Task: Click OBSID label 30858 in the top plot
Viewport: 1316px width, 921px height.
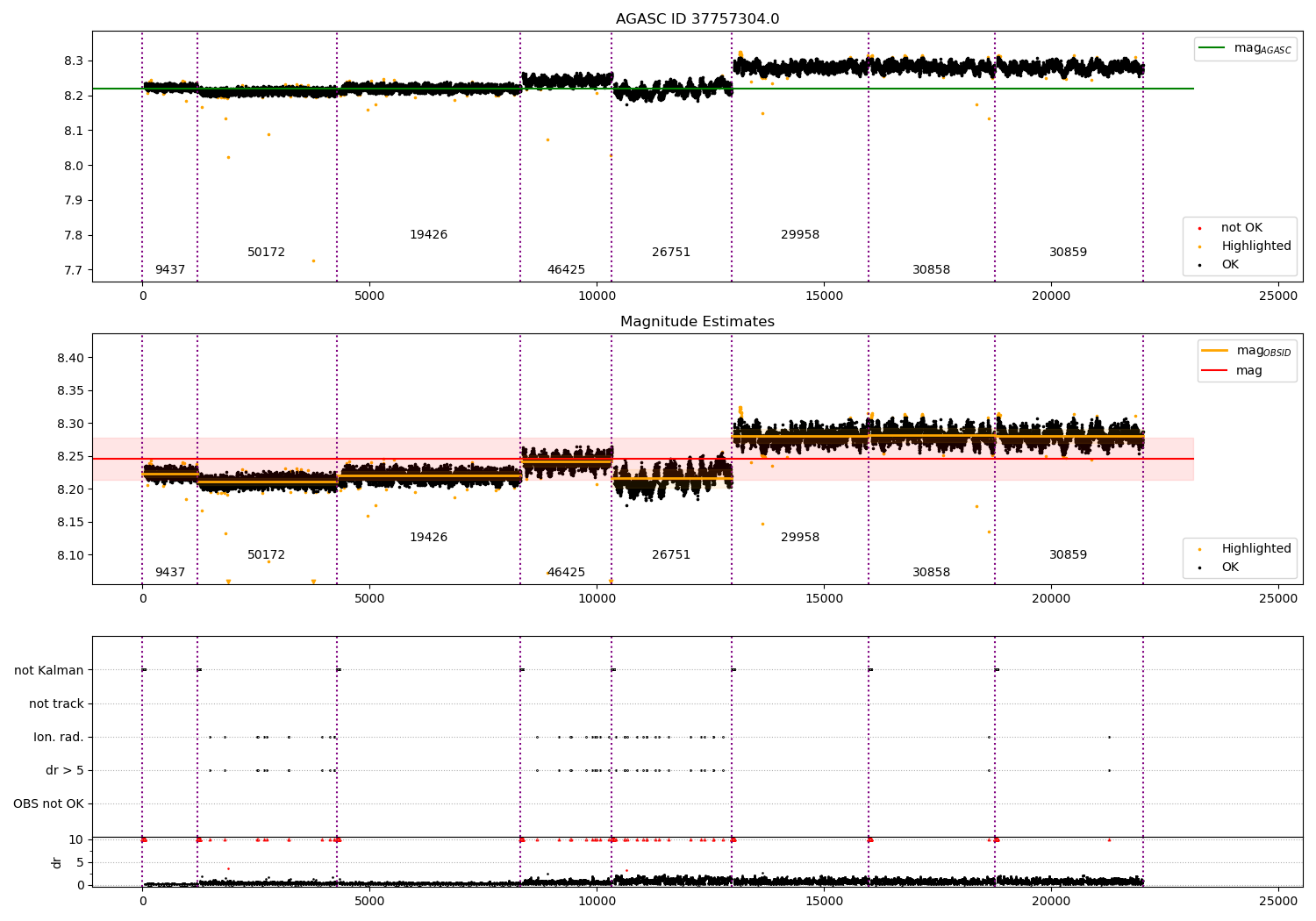Action: (931, 270)
